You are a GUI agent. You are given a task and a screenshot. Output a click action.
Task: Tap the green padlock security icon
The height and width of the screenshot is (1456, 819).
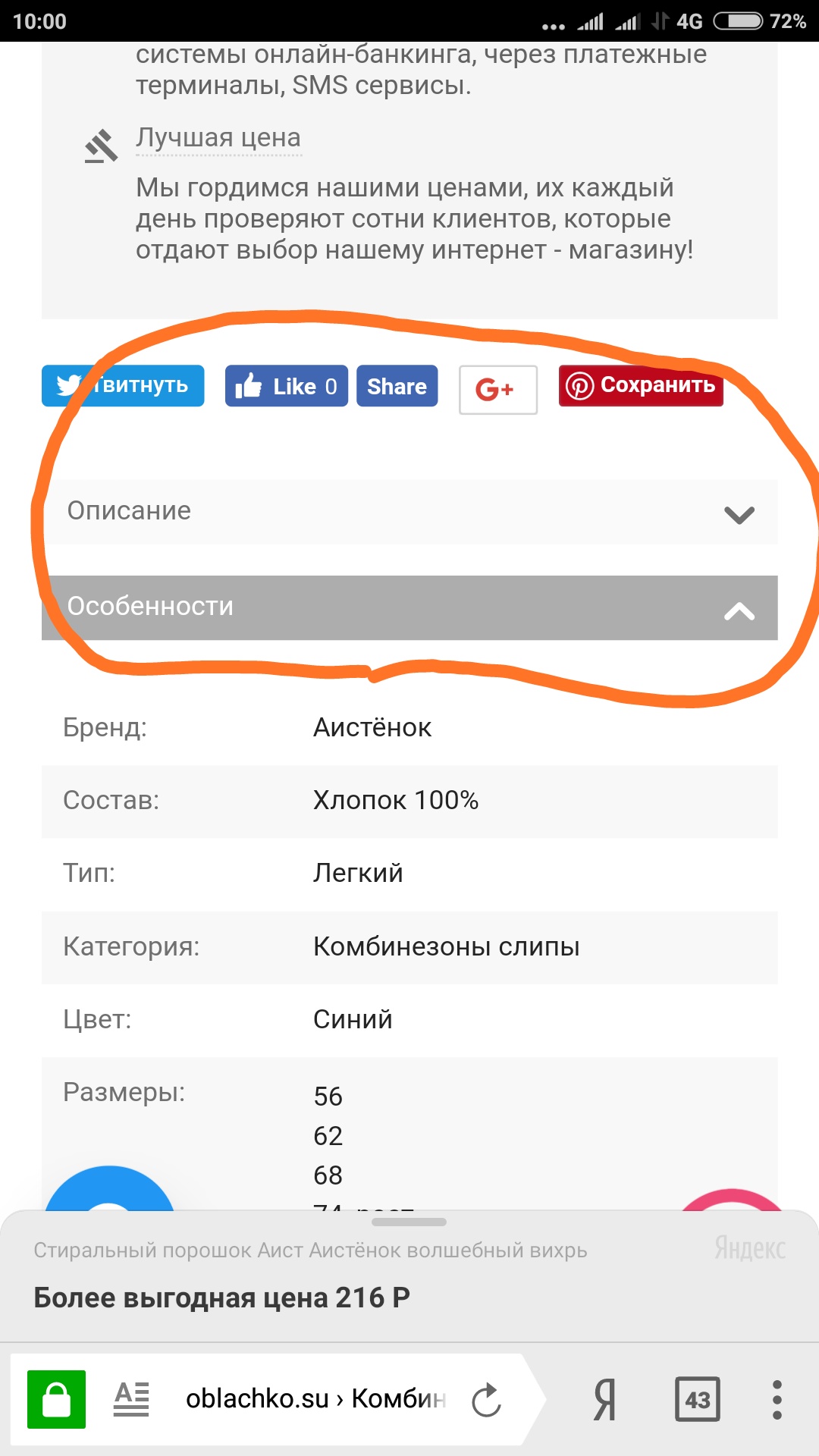click(56, 1399)
